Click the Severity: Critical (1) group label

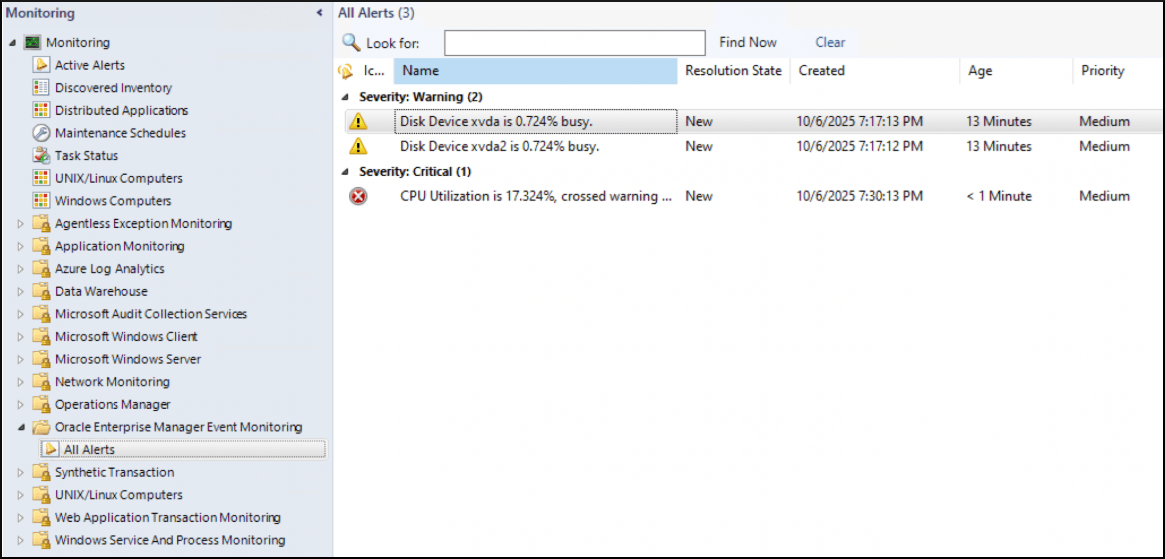coord(415,172)
